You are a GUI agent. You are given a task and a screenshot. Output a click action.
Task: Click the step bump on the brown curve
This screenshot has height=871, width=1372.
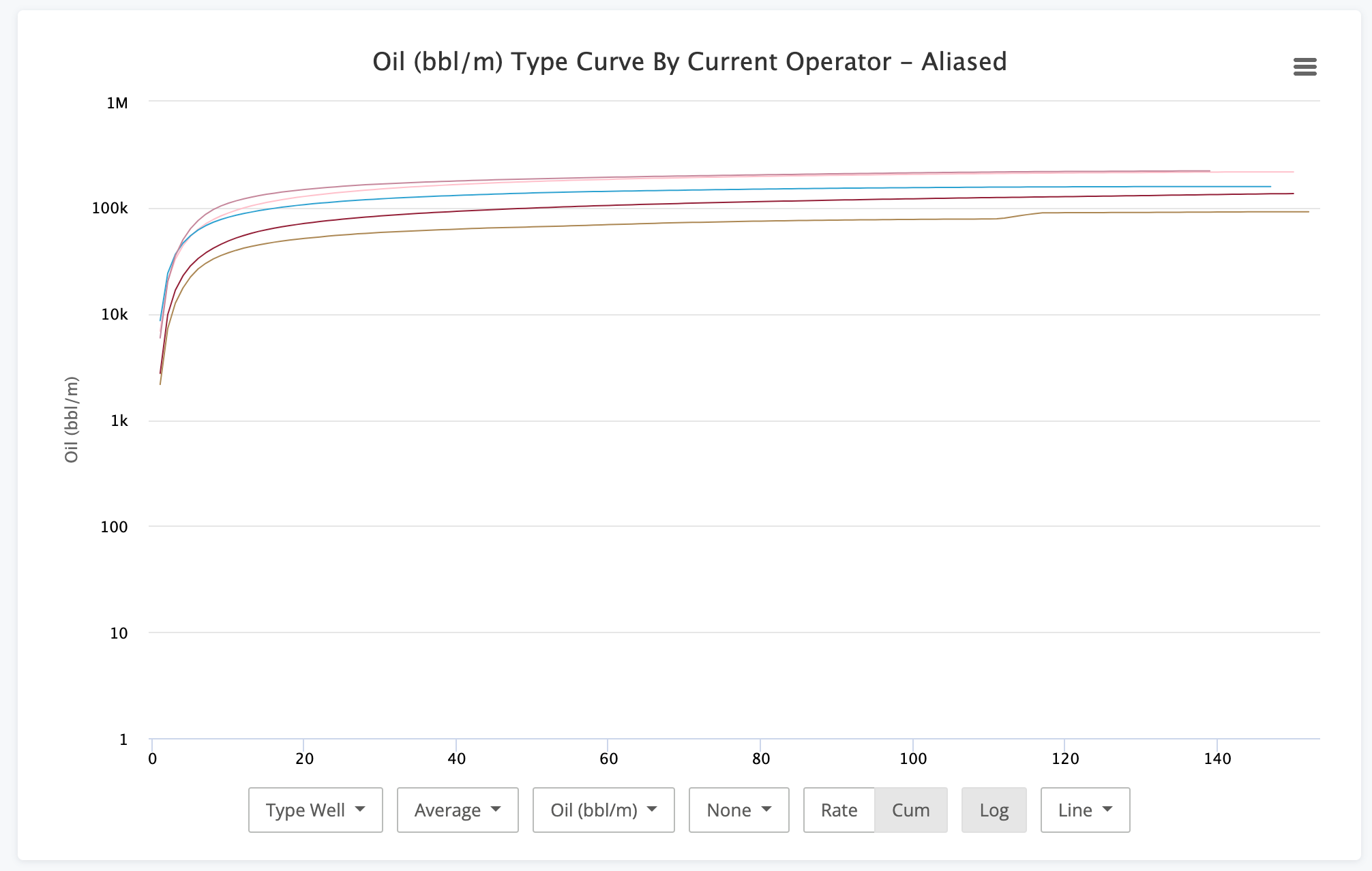1019,215
